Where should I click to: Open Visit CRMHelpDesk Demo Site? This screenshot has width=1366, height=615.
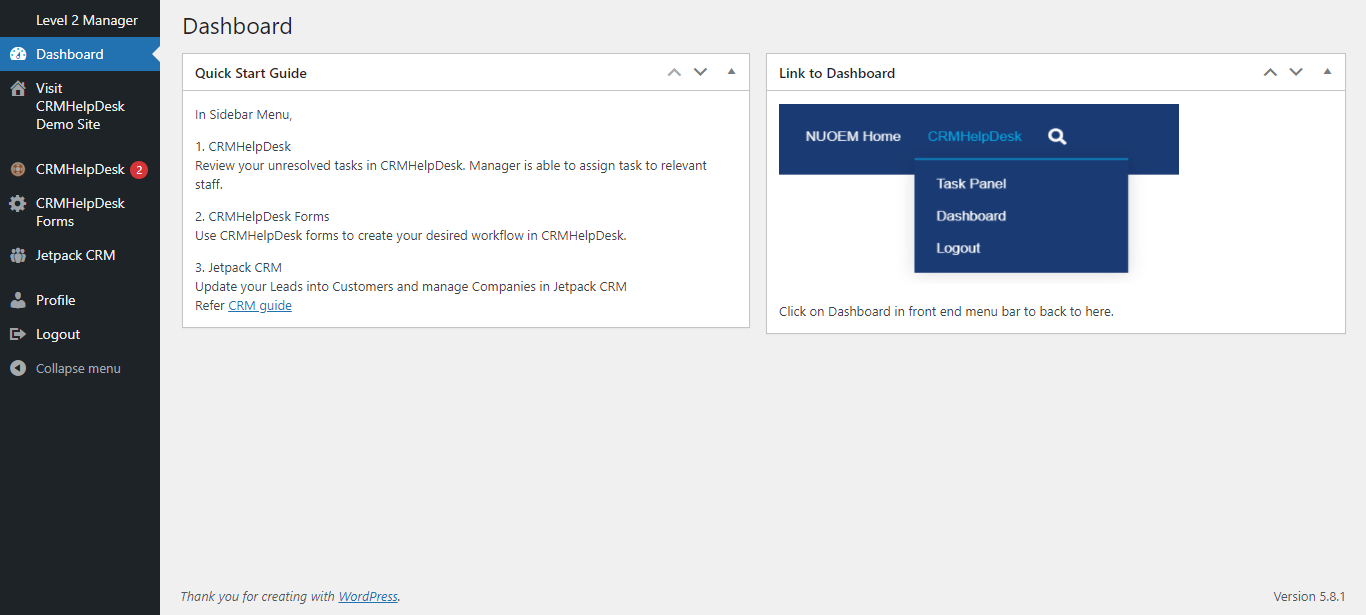tap(80, 106)
